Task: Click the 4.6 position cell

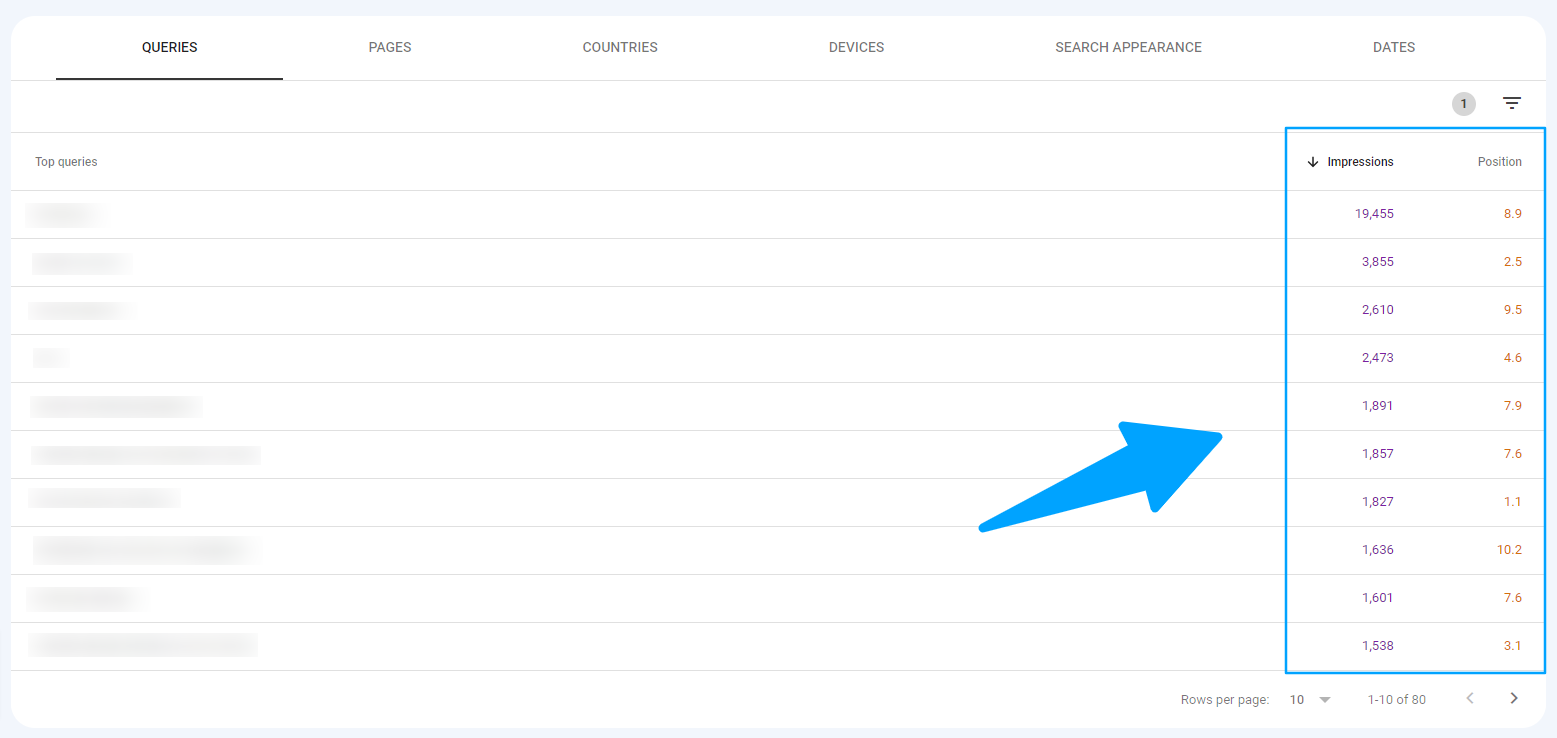Action: click(1513, 358)
